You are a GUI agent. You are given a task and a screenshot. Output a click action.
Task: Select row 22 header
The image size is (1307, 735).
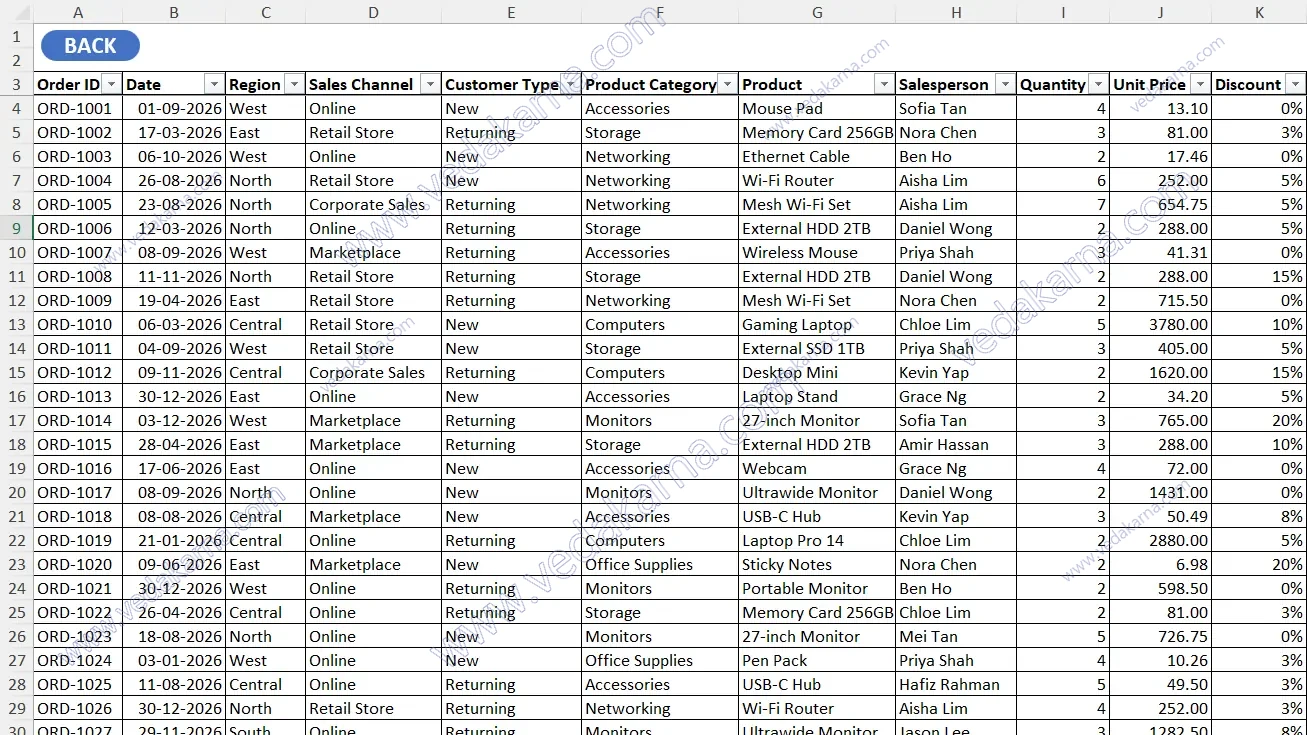16,541
